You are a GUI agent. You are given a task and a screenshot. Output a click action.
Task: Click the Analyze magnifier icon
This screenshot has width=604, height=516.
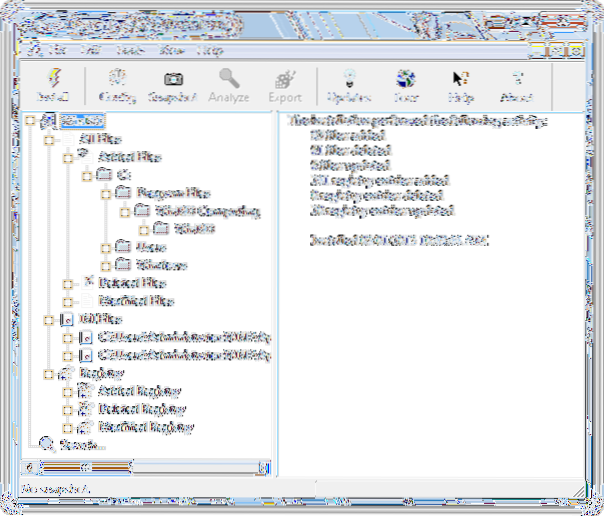231,83
